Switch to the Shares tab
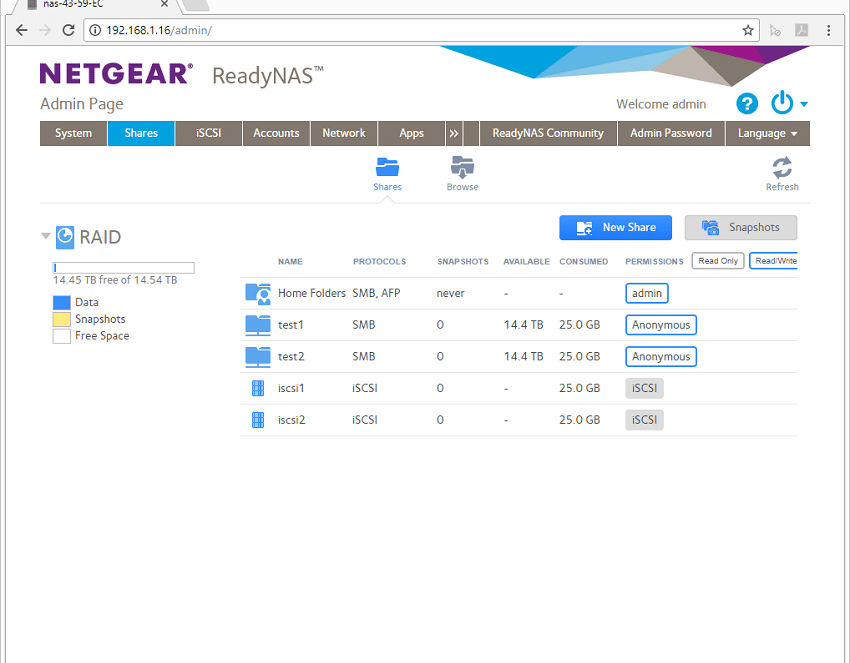This screenshot has width=850, height=663. coord(141,133)
